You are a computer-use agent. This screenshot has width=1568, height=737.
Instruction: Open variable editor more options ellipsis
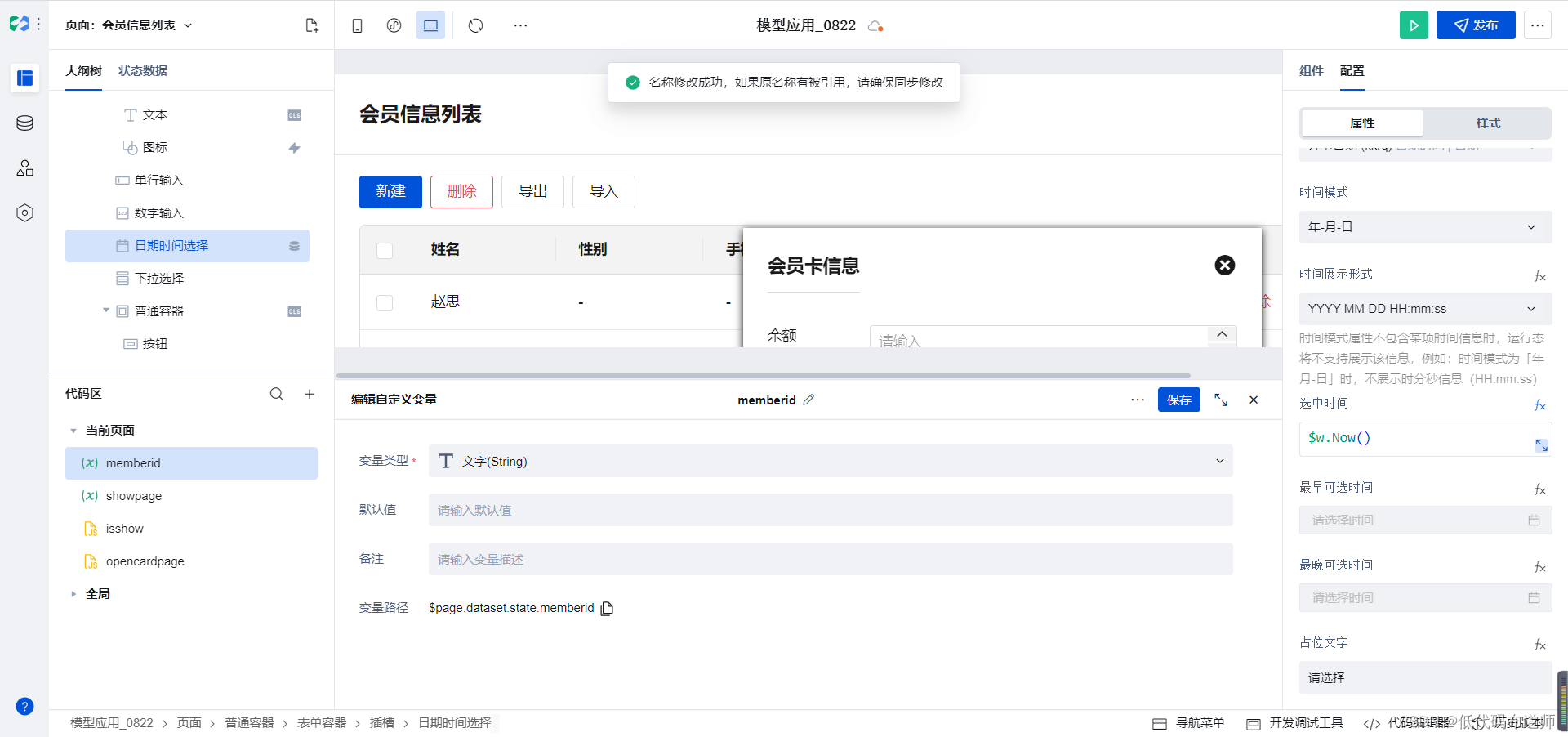[x=1138, y=400]
